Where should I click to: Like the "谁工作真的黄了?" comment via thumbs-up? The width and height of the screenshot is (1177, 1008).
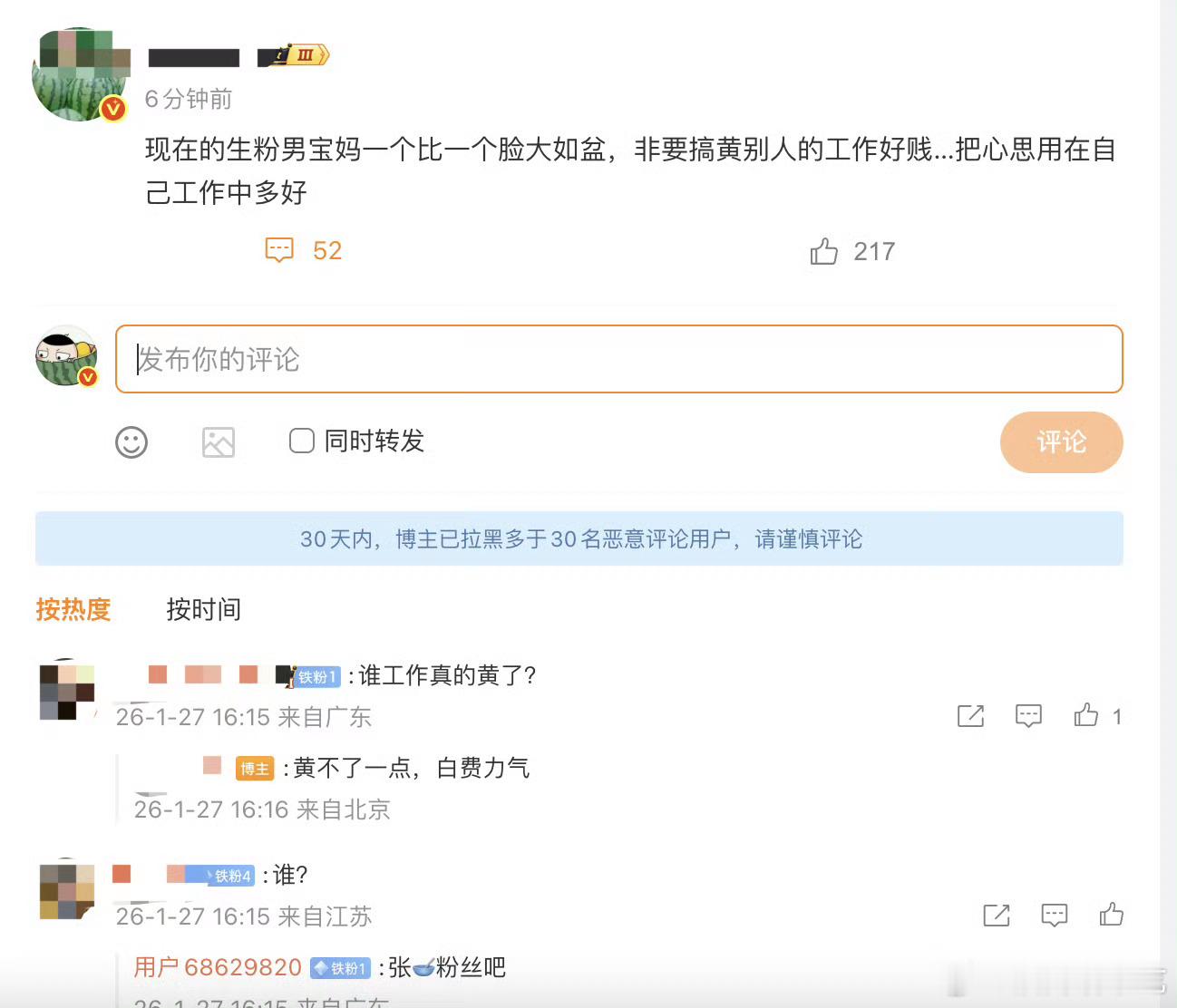(x=1086, y=716)
